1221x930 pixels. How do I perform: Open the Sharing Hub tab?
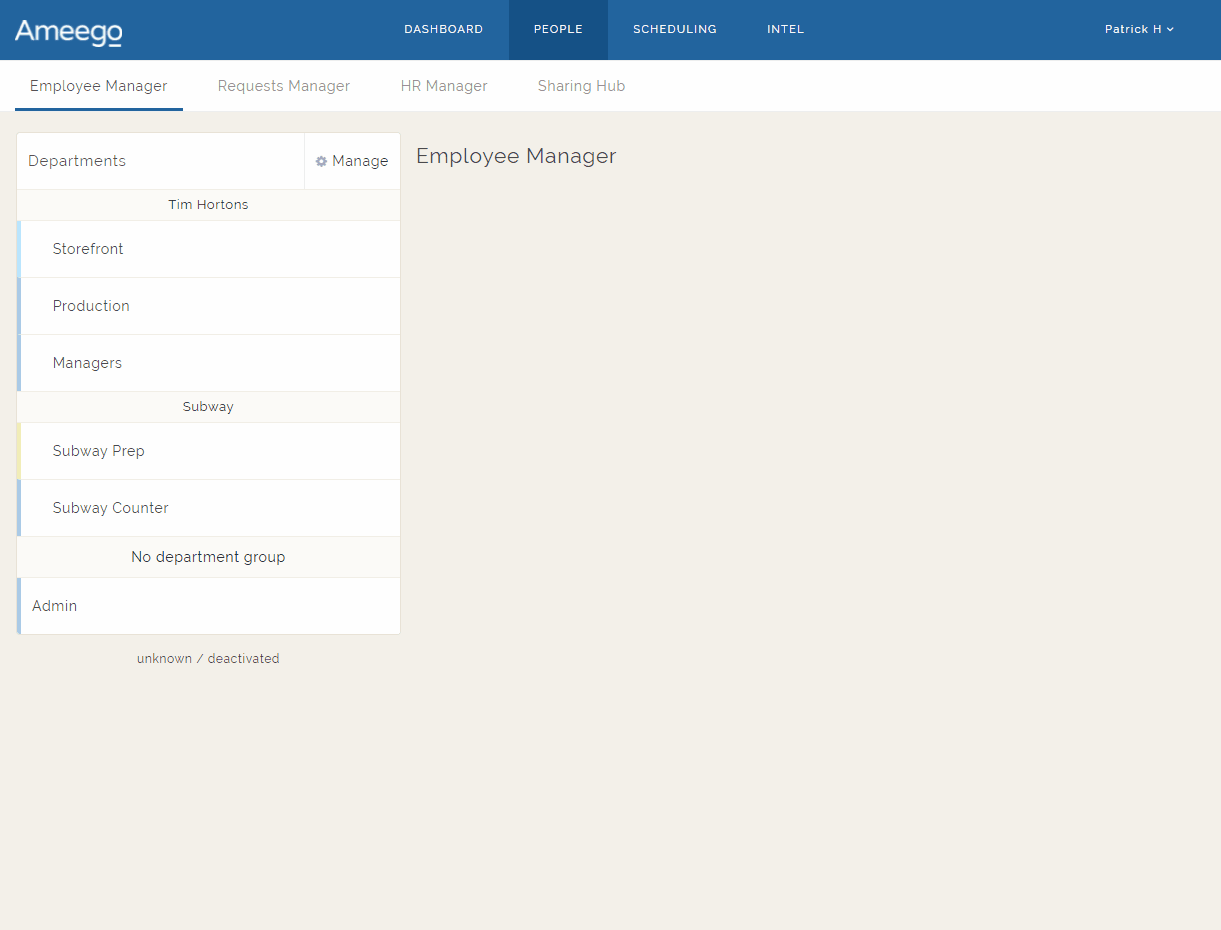point(581,86)
